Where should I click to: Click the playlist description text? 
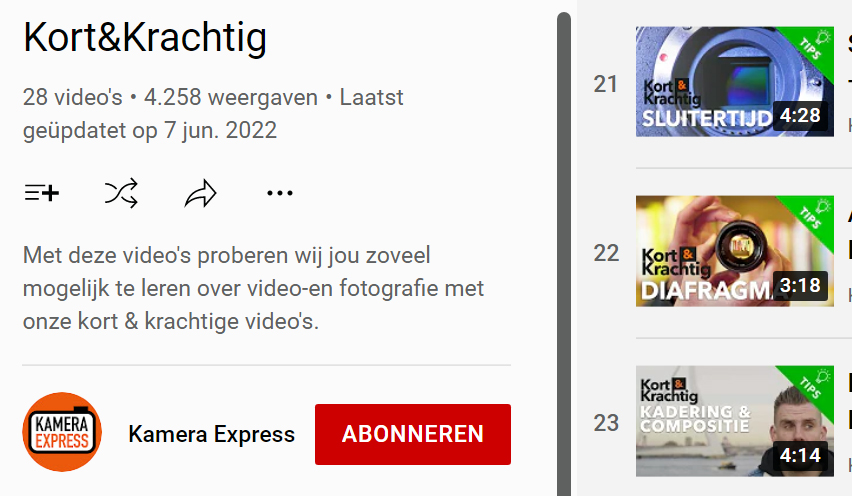point(253,288)
